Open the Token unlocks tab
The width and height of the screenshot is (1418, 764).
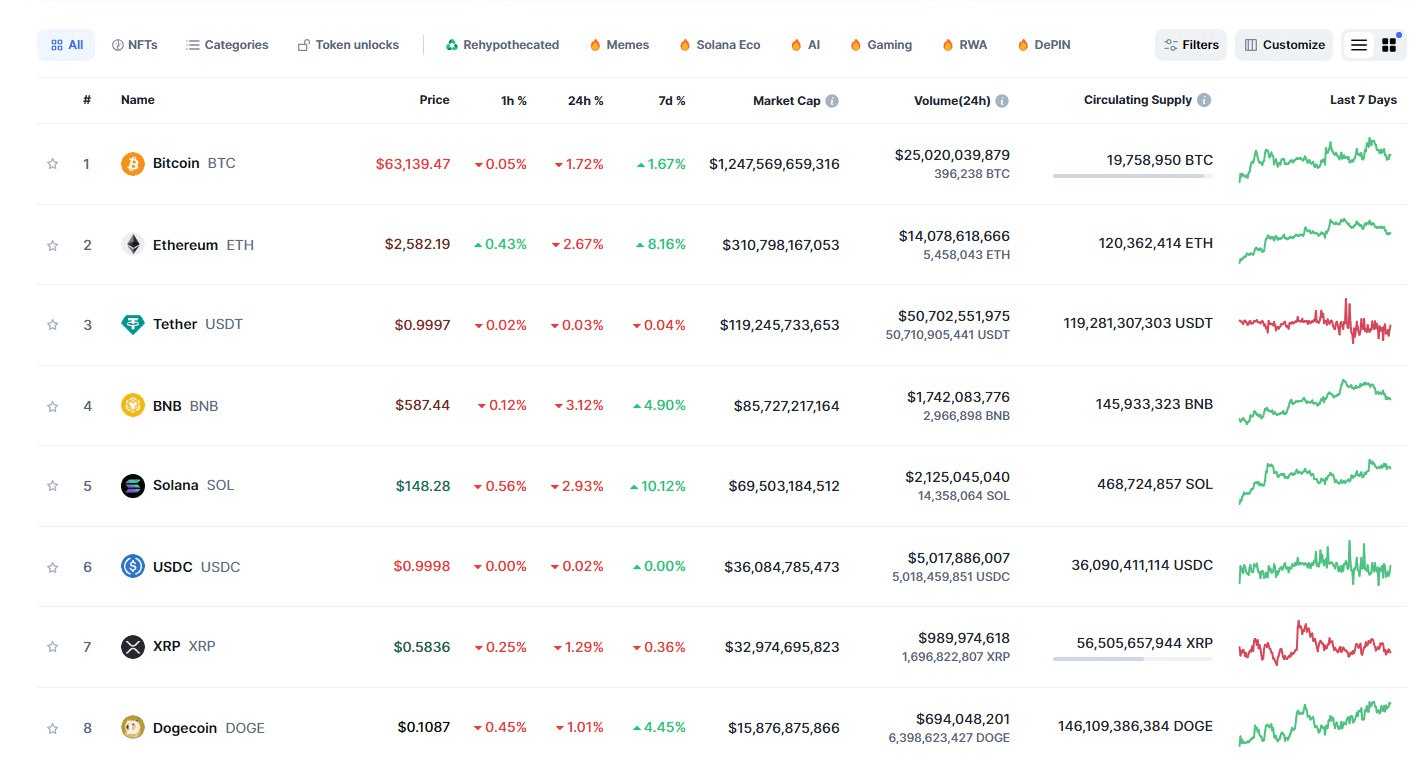pos(348,45)
